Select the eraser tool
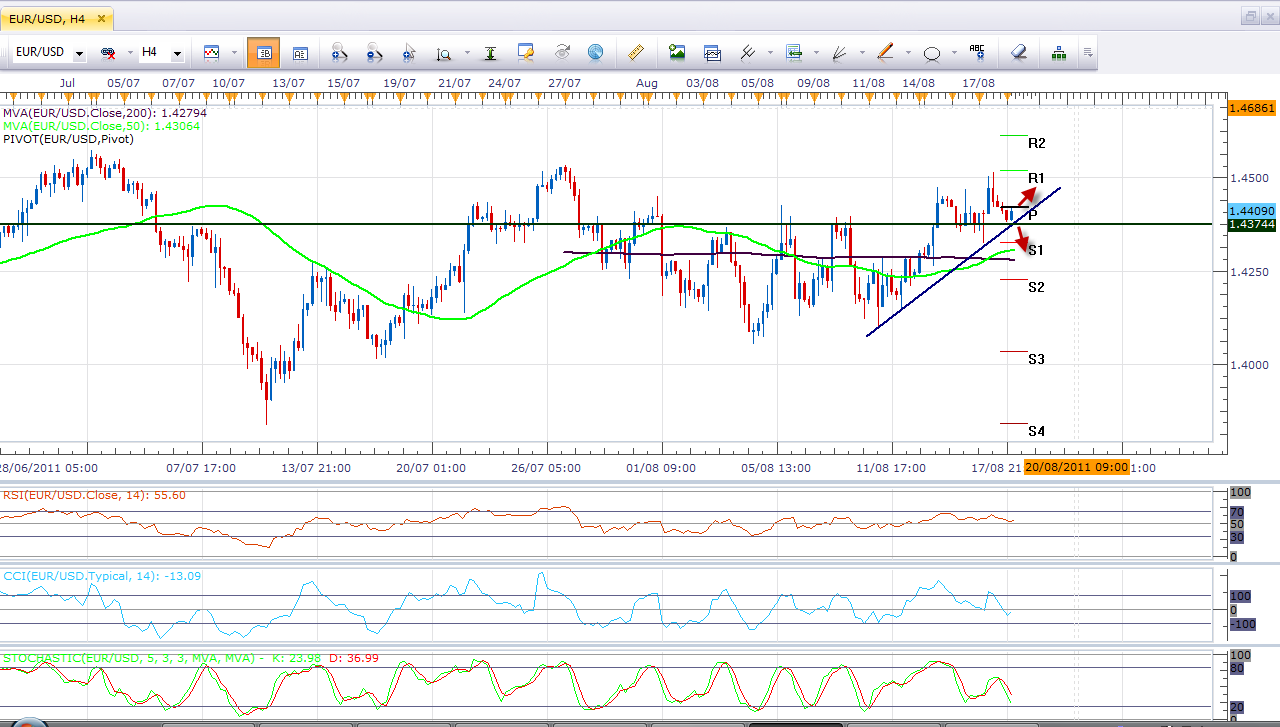The height and width of the screenshot is (727, 1280). [x=1018, y=52]
